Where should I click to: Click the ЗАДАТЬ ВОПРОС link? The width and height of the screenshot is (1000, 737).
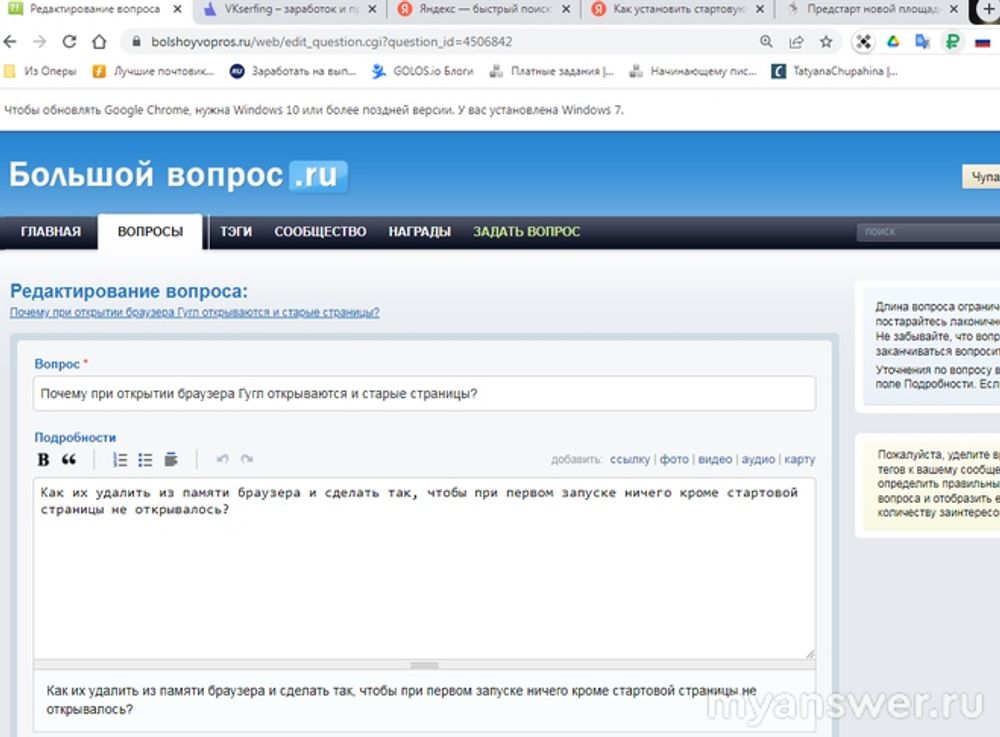(526, 232)
